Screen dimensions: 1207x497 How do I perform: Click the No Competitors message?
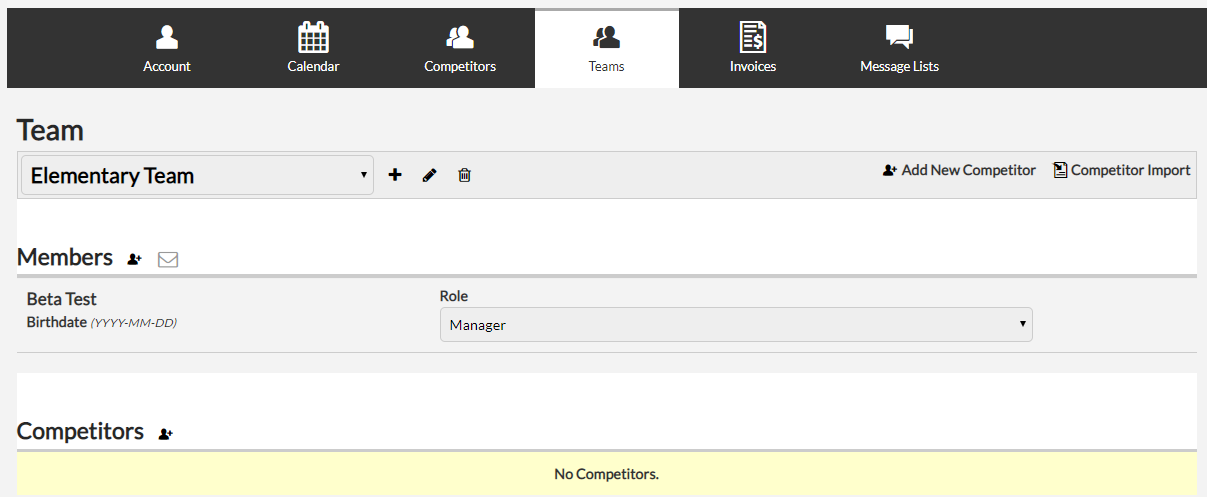click(x=607, y=474)
